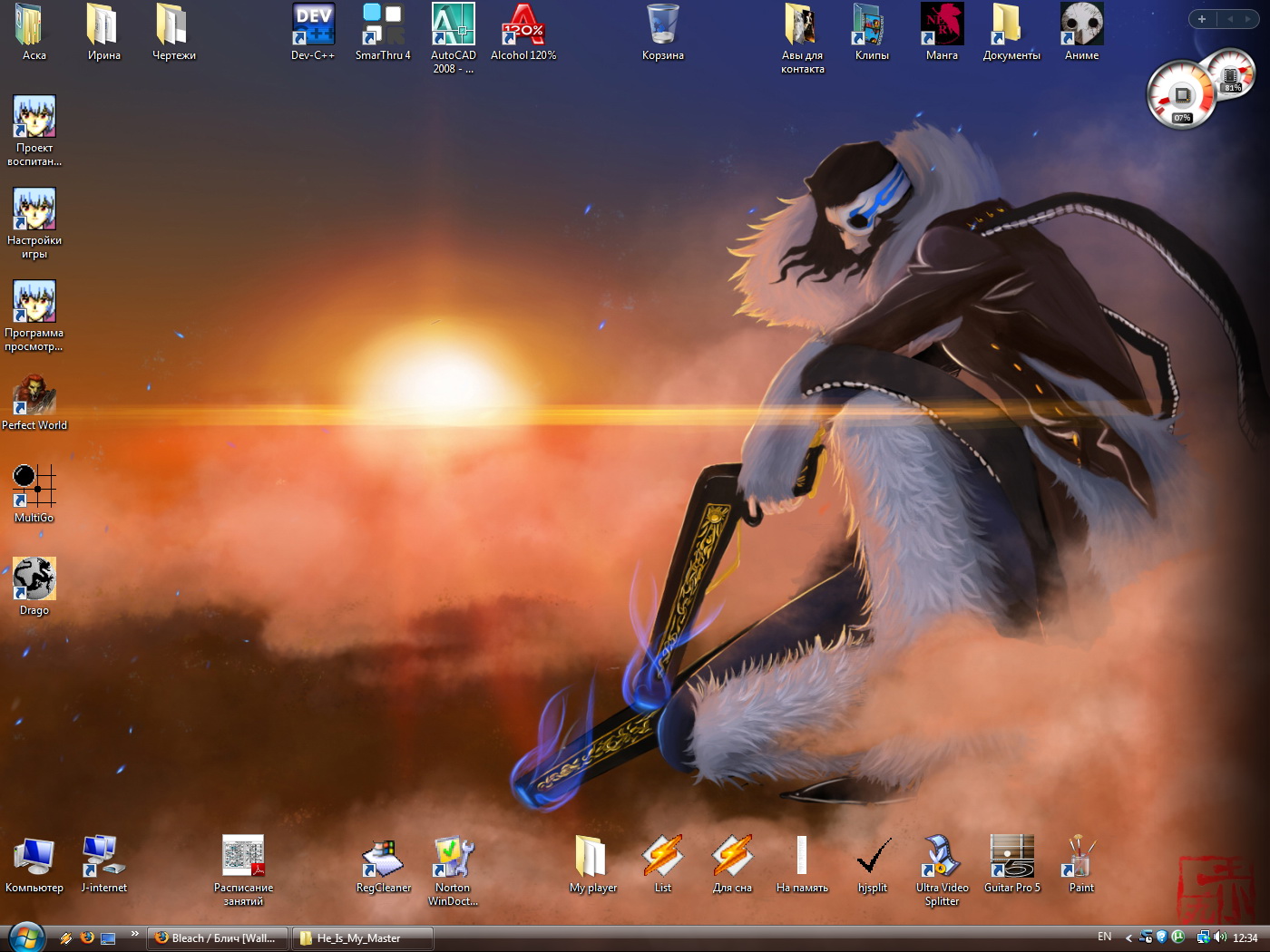Click the Winamp quick launch icon
1270x952 pixels.
[x=66, y=938]
